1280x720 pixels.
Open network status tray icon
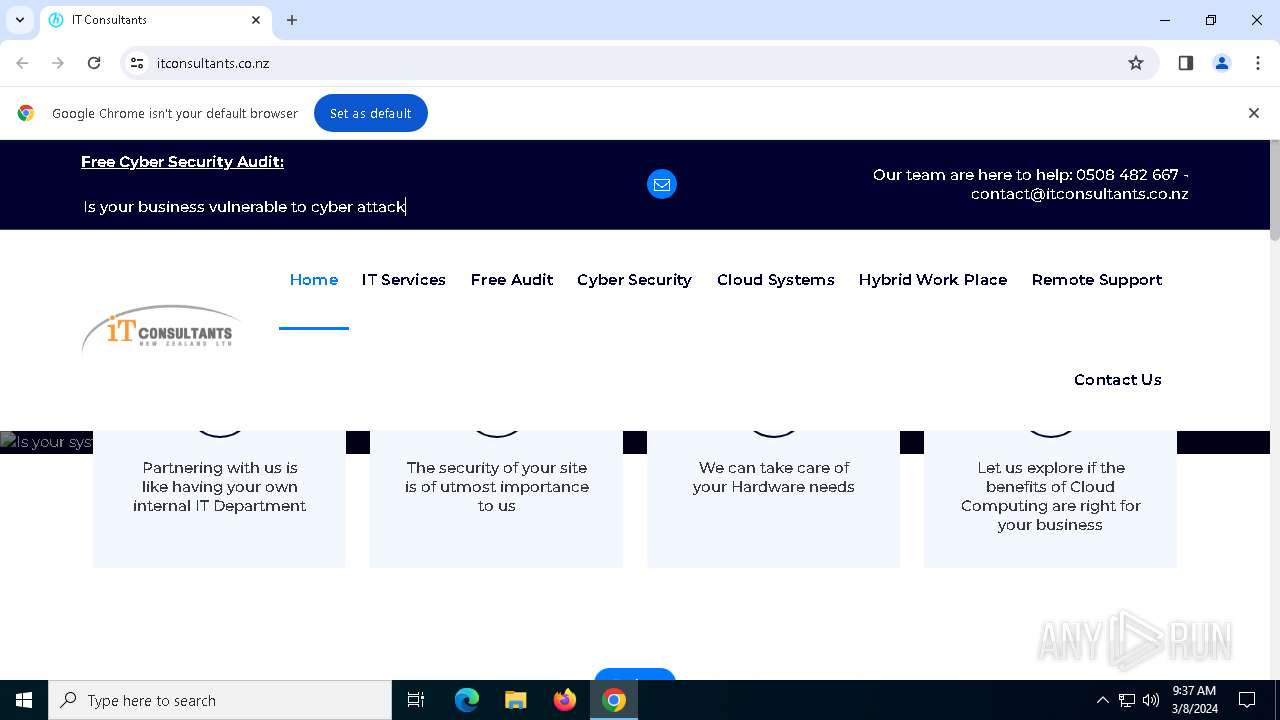pyautogui.click(x=1127, y=700)
